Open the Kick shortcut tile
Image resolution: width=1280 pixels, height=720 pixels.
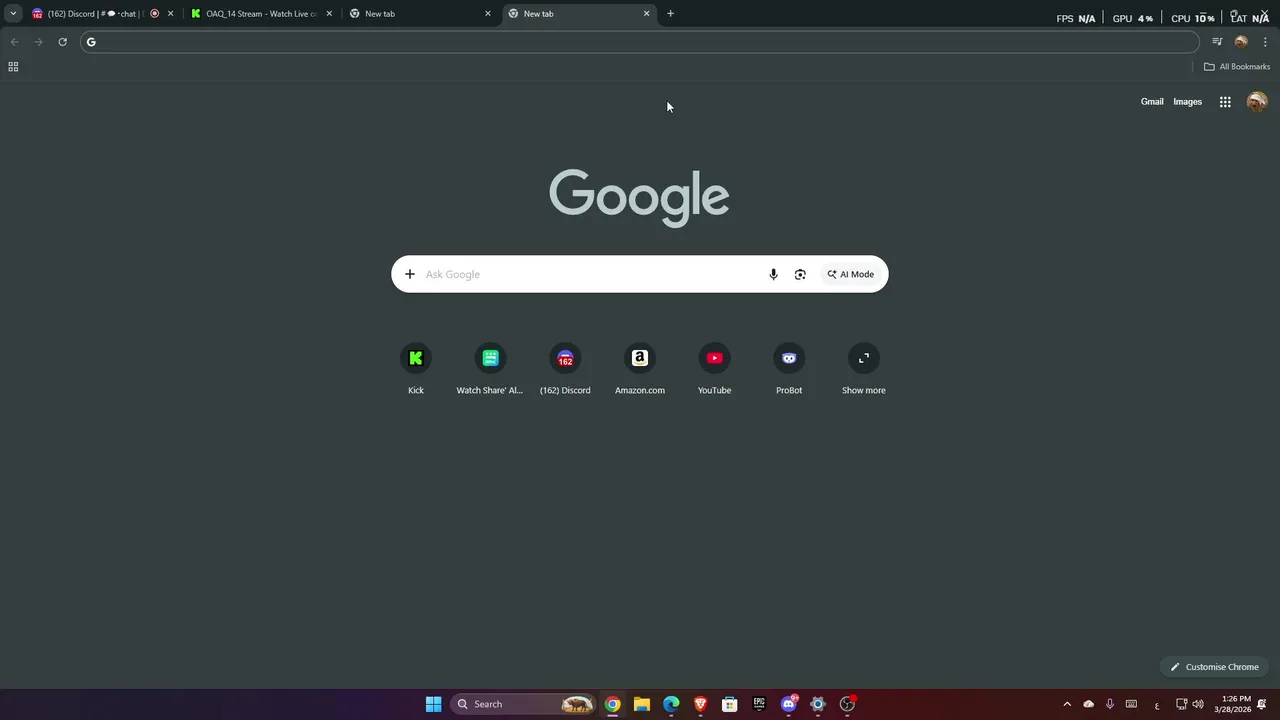click(416, 369)
